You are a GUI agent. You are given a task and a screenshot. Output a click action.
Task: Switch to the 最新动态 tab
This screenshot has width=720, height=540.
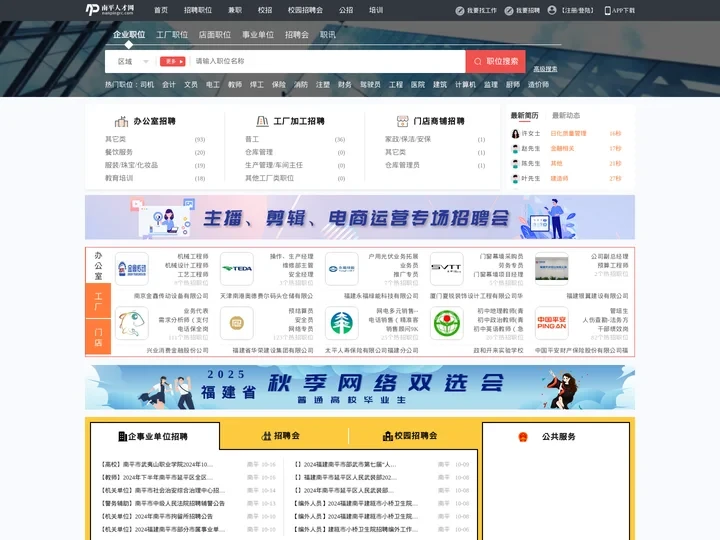[x=566, y=116]
